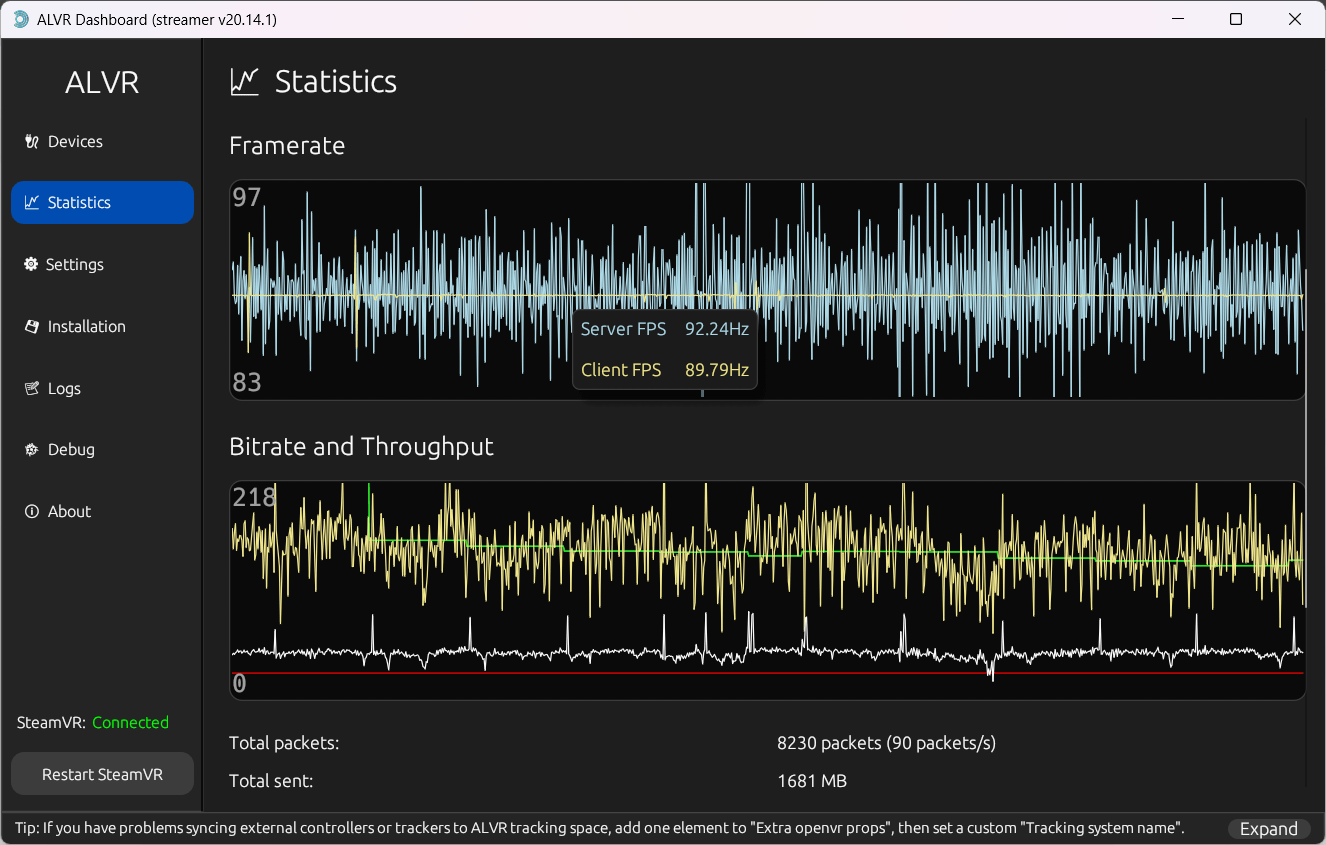Switch to the Statistics tab
The width and height of the screenshot is (1326, 845).
102,203
